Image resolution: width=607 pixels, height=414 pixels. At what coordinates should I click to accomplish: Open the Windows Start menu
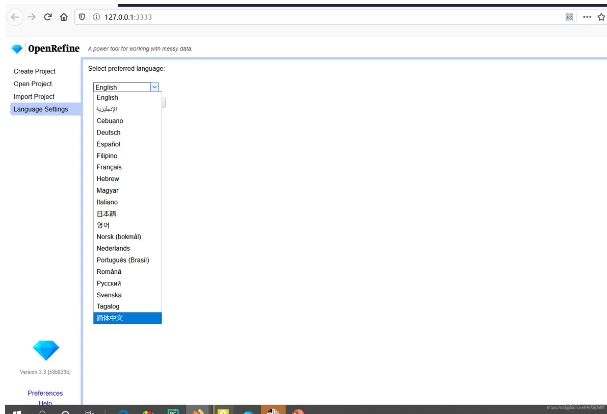pos(17,412)
